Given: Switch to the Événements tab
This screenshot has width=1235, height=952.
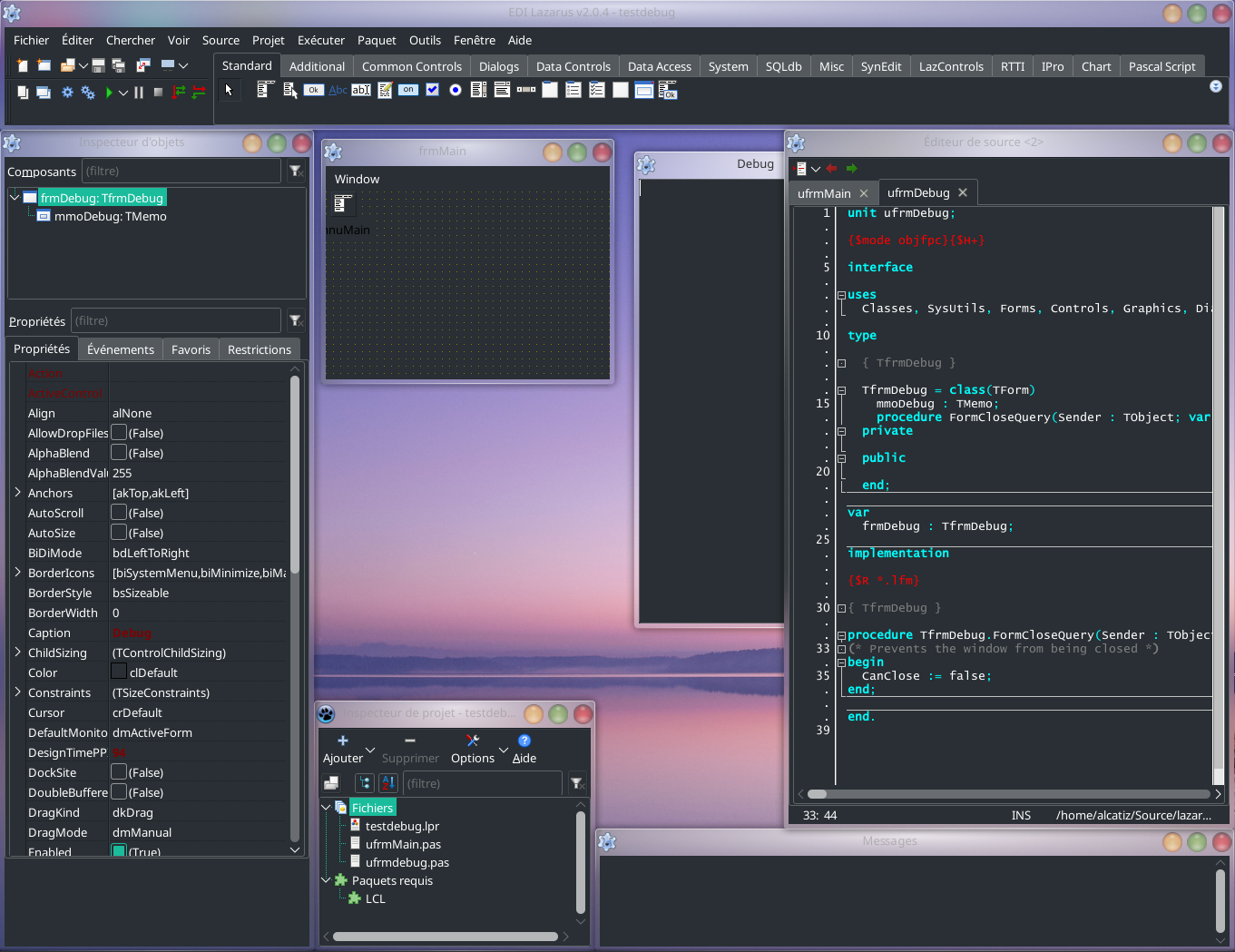Looking at the screenshot, I should click(120, 349).
